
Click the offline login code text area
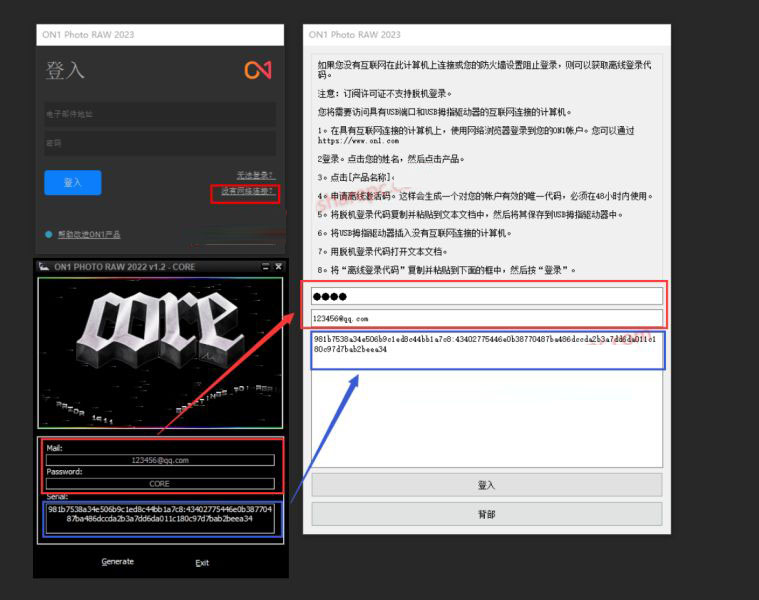click(x=487, y=399)
